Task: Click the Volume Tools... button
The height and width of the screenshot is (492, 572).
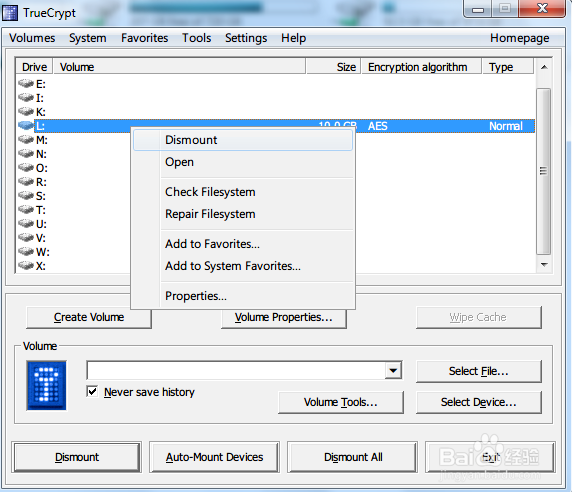Action: (341, 402)
